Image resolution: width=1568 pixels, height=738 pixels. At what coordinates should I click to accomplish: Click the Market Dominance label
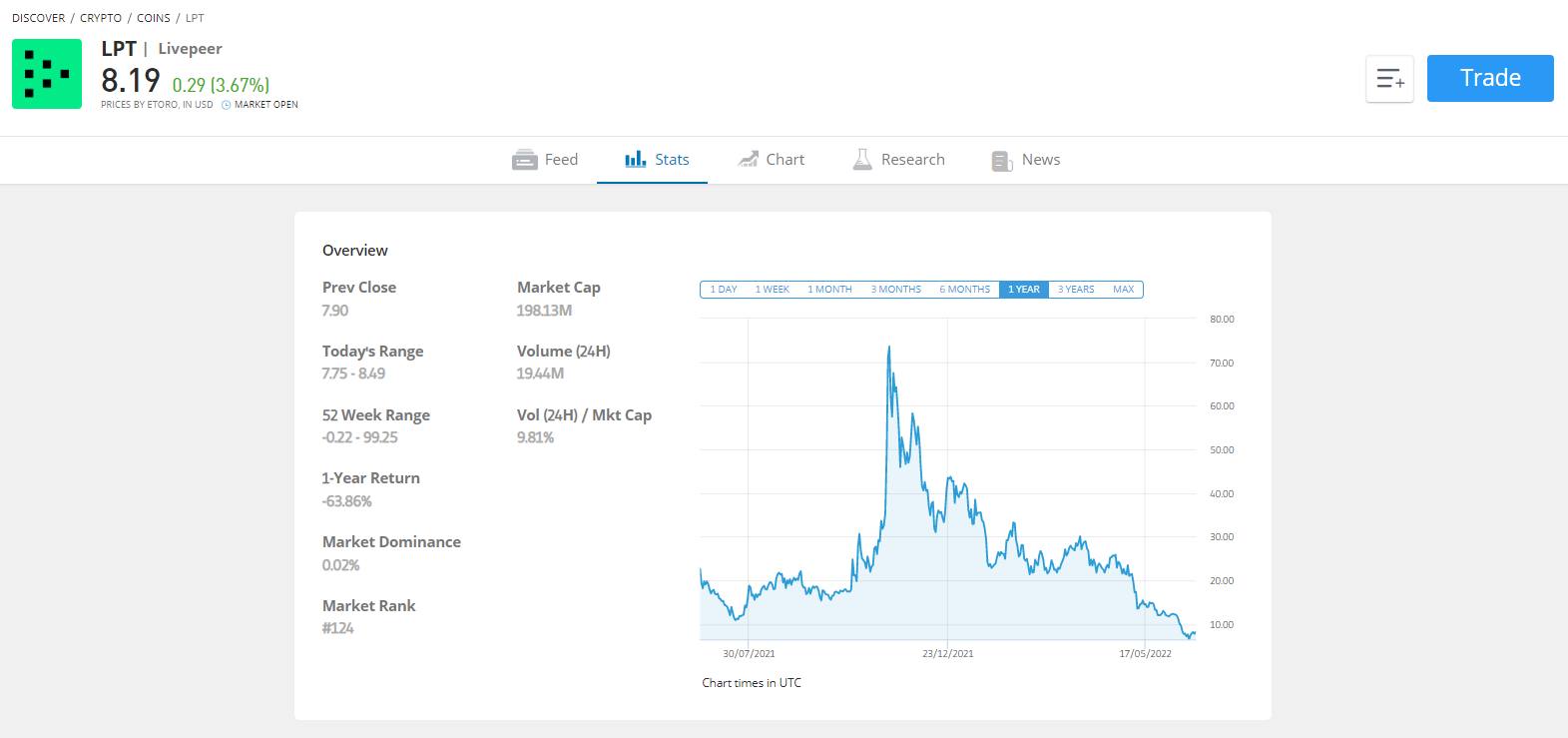click(x=391, y=542)
